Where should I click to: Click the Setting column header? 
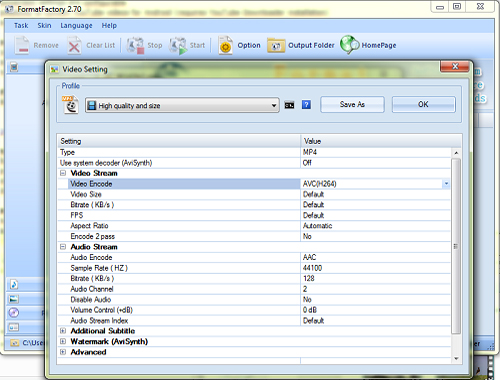point(179,141)
